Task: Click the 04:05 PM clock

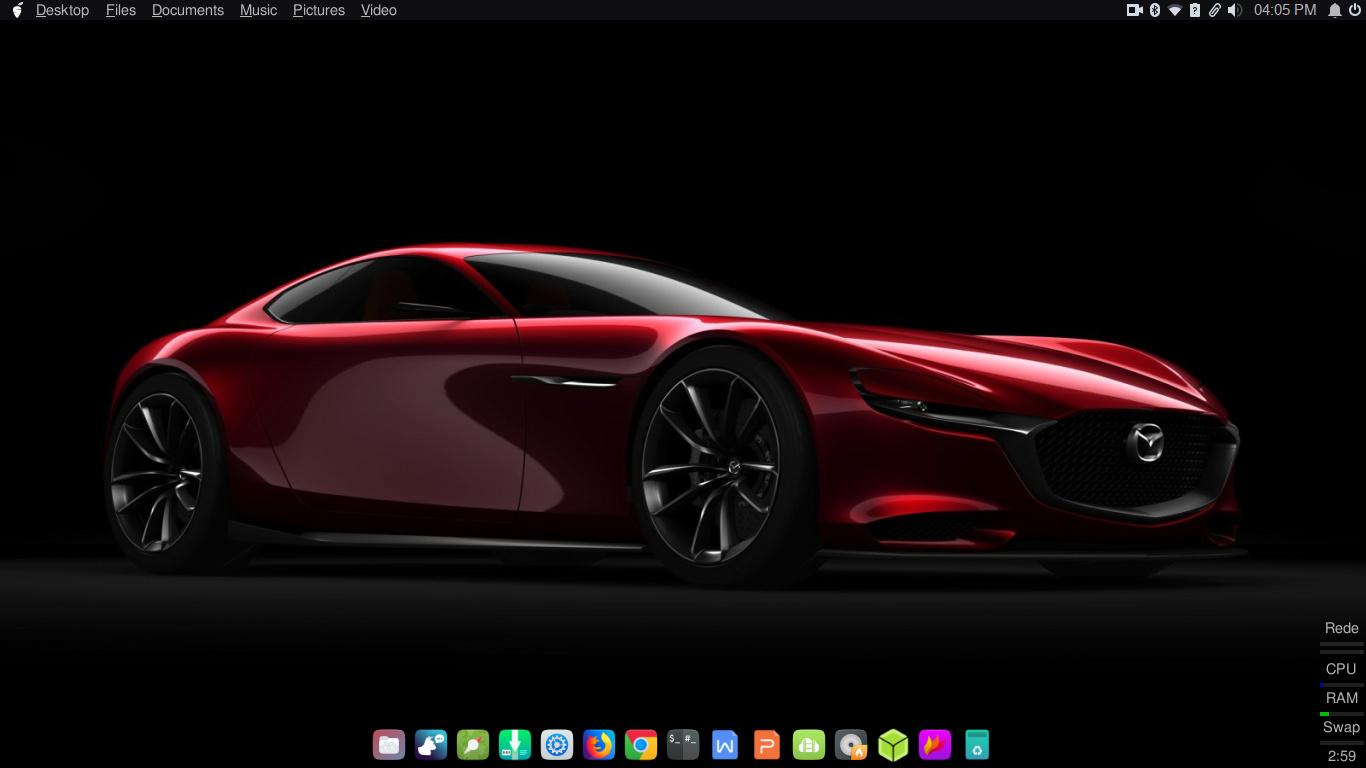Action: click(x=1285, y=10)
